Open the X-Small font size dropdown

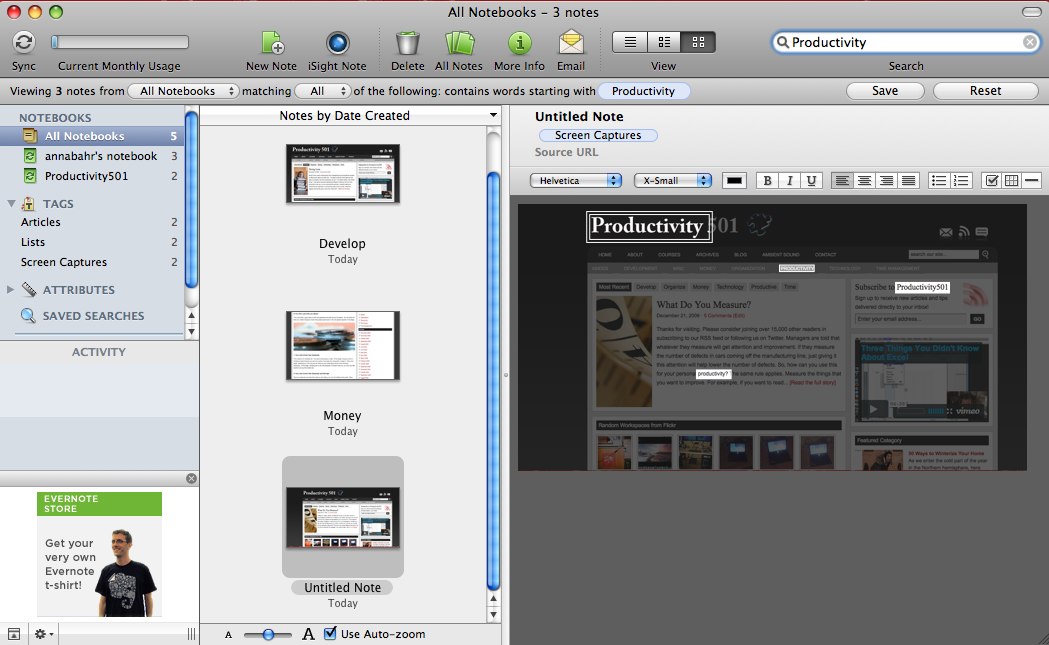click(x=673, y=181)
